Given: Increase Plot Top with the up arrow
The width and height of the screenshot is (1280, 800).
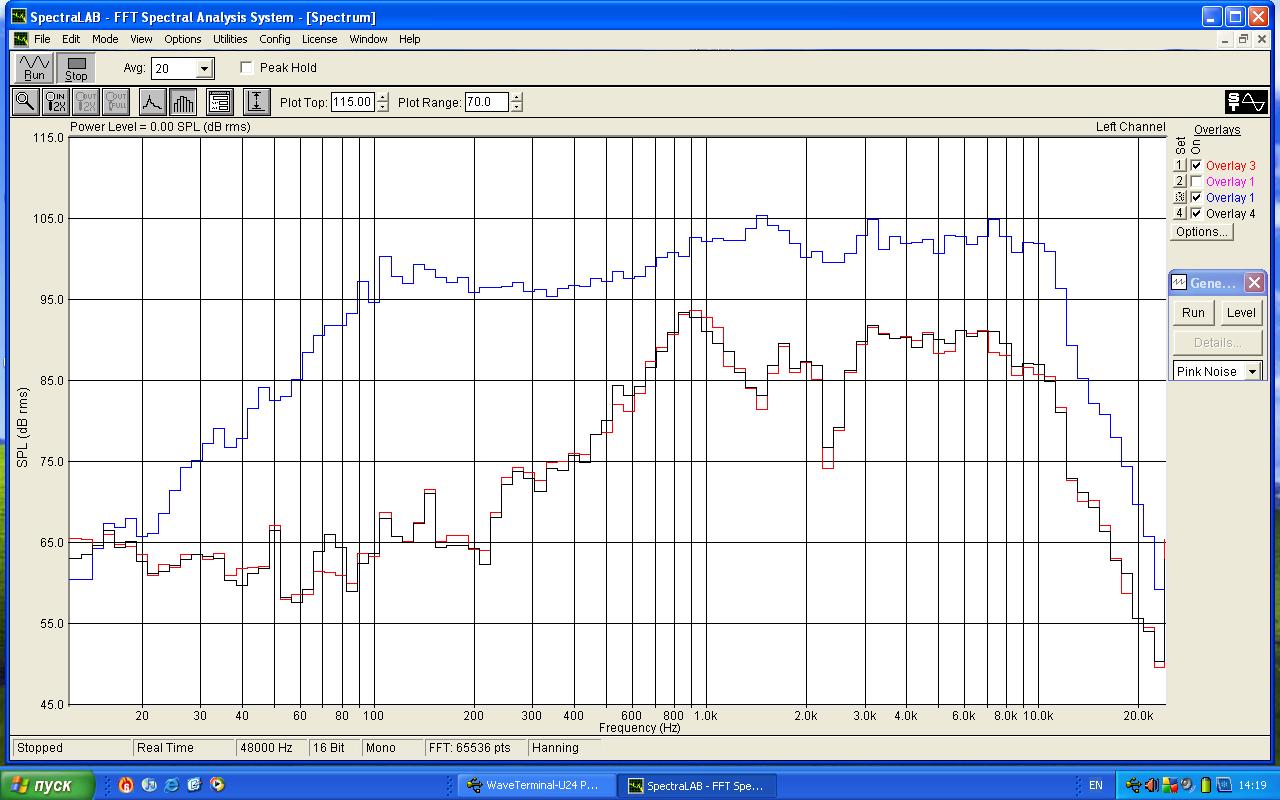Looking at the screenshot, I should (x=383, y=97).
